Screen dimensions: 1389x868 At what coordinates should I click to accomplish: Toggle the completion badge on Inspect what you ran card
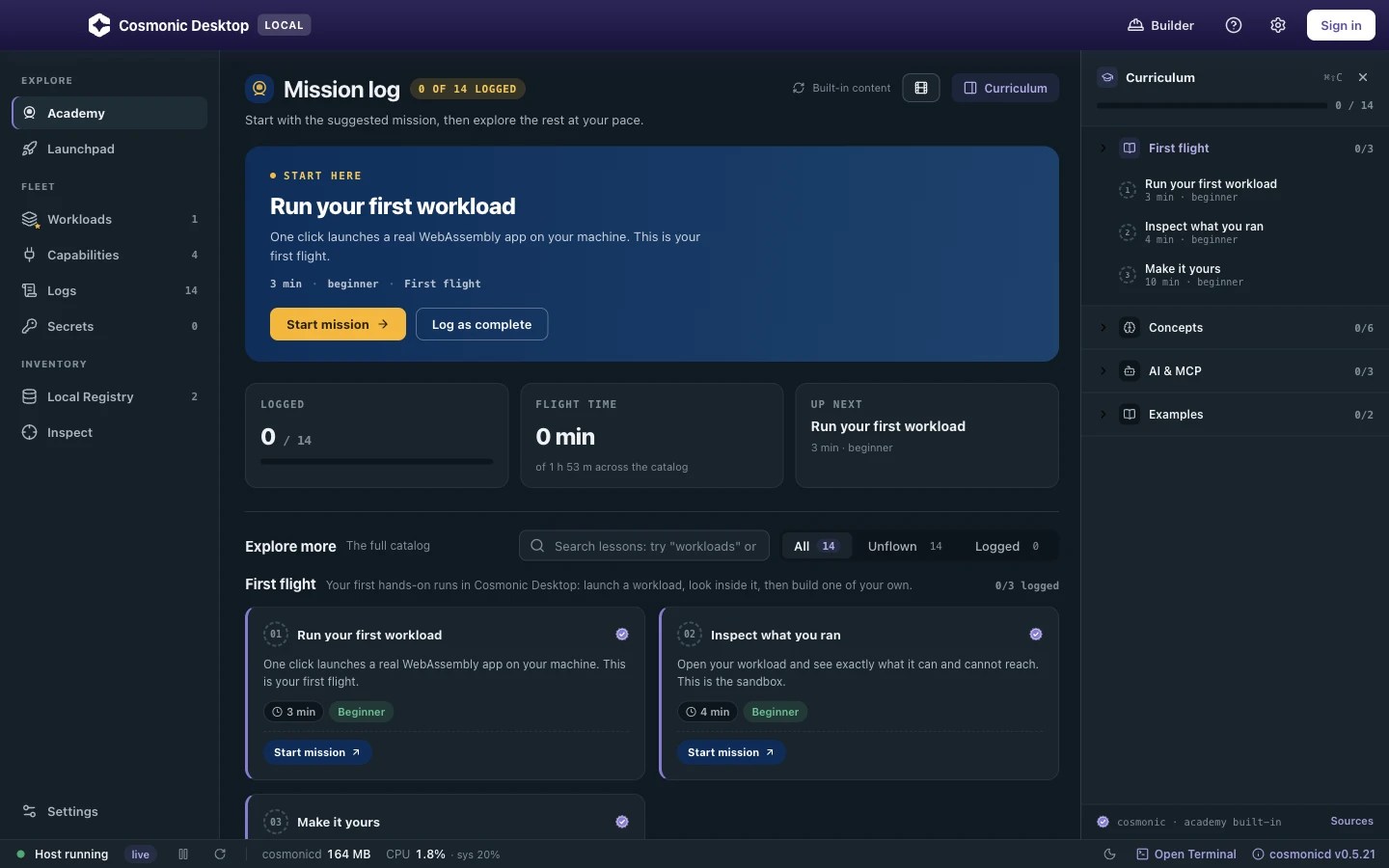point(1036,635)
